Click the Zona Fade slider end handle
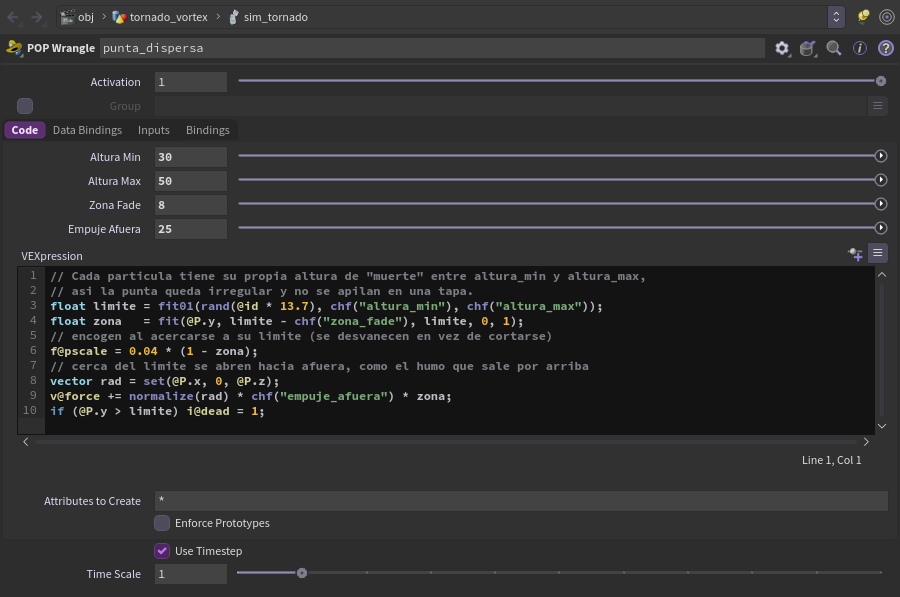The width and height of the screenshot is (900, 597). 880,204
